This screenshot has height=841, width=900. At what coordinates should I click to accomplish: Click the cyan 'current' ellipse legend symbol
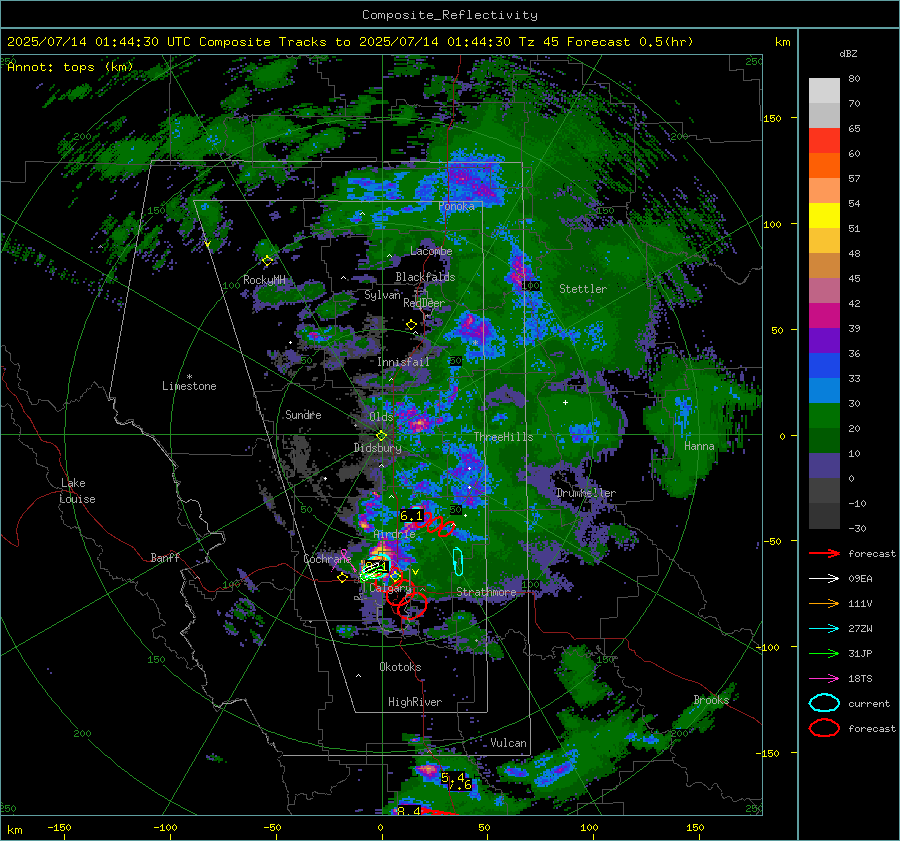[824, 703]
